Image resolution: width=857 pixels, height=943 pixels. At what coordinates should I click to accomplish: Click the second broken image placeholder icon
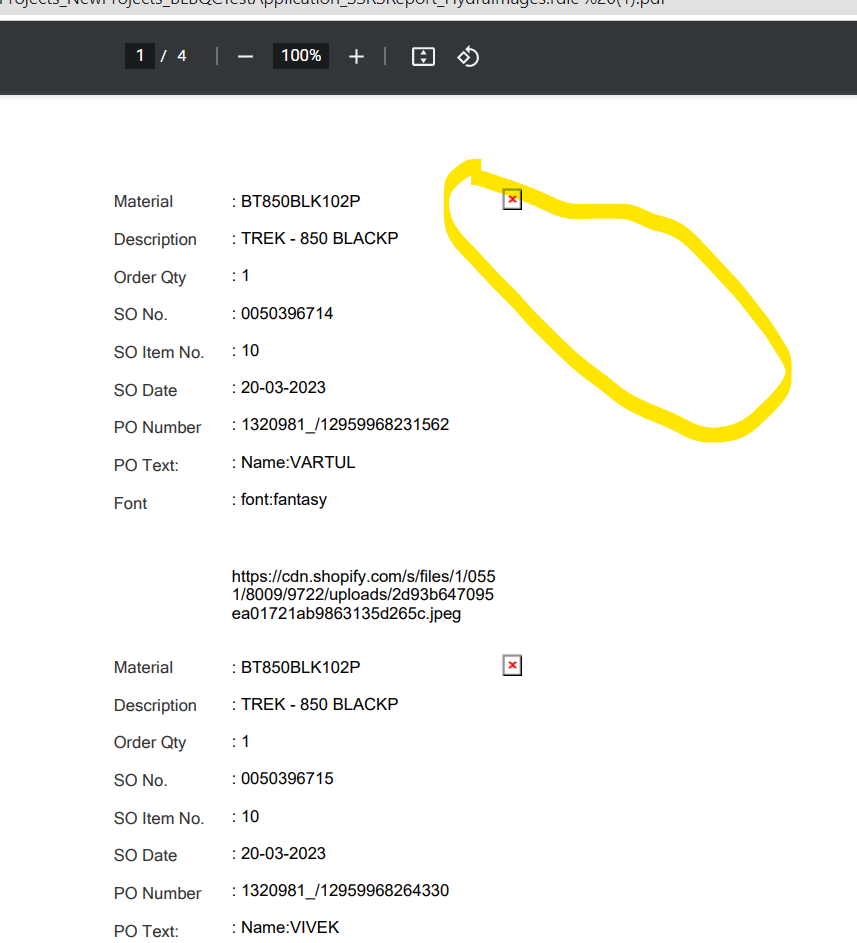tap(512, 664)
